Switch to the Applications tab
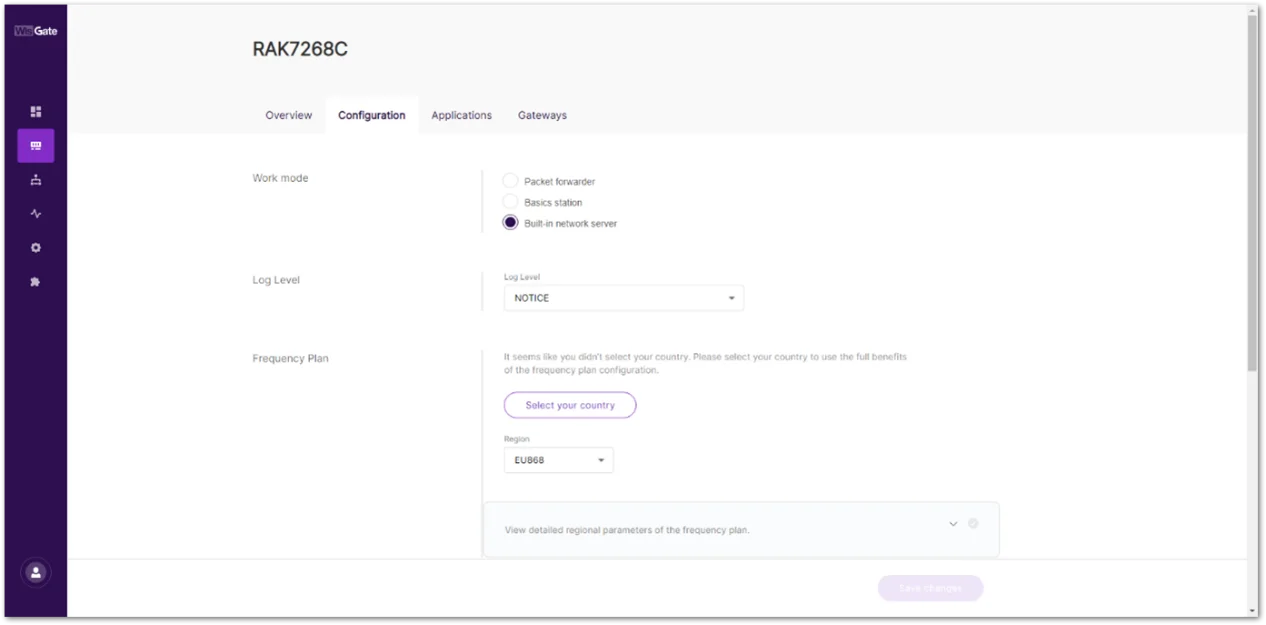1266x625 pixels. 461,115
